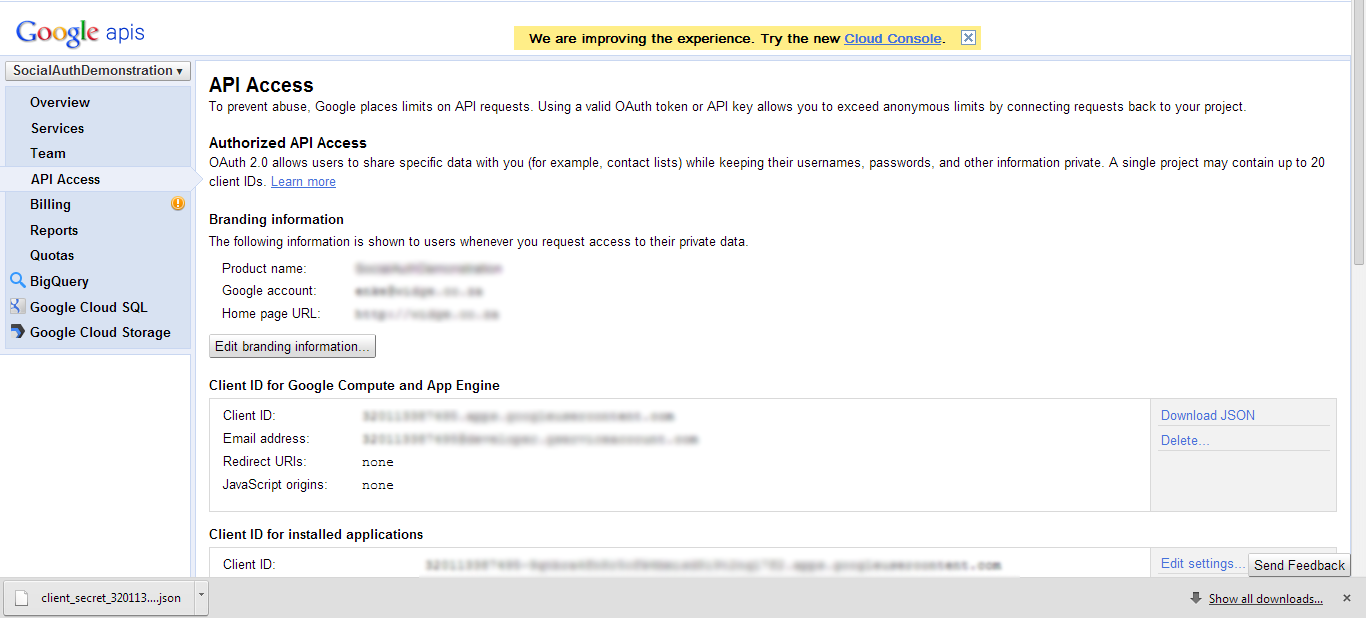Open Google Cloud SQL

pyautogui.click(x=89, y=307)
